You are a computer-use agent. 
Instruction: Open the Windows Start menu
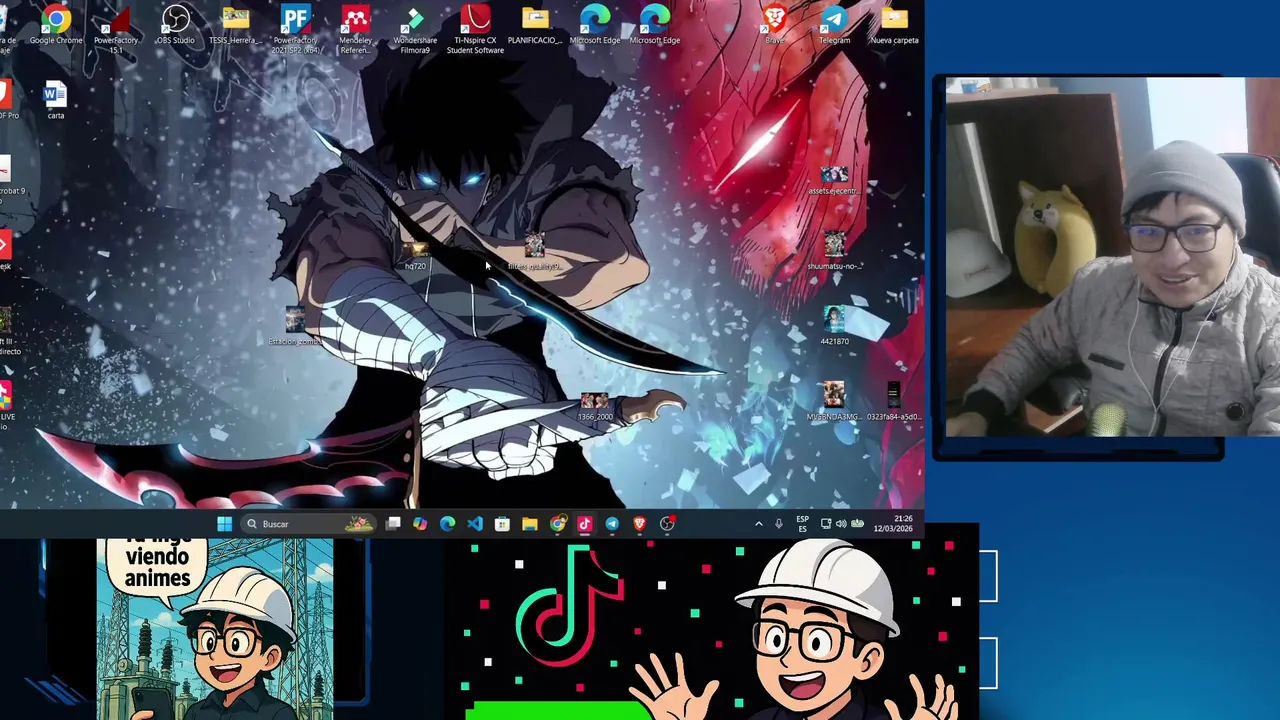[224, 524]
